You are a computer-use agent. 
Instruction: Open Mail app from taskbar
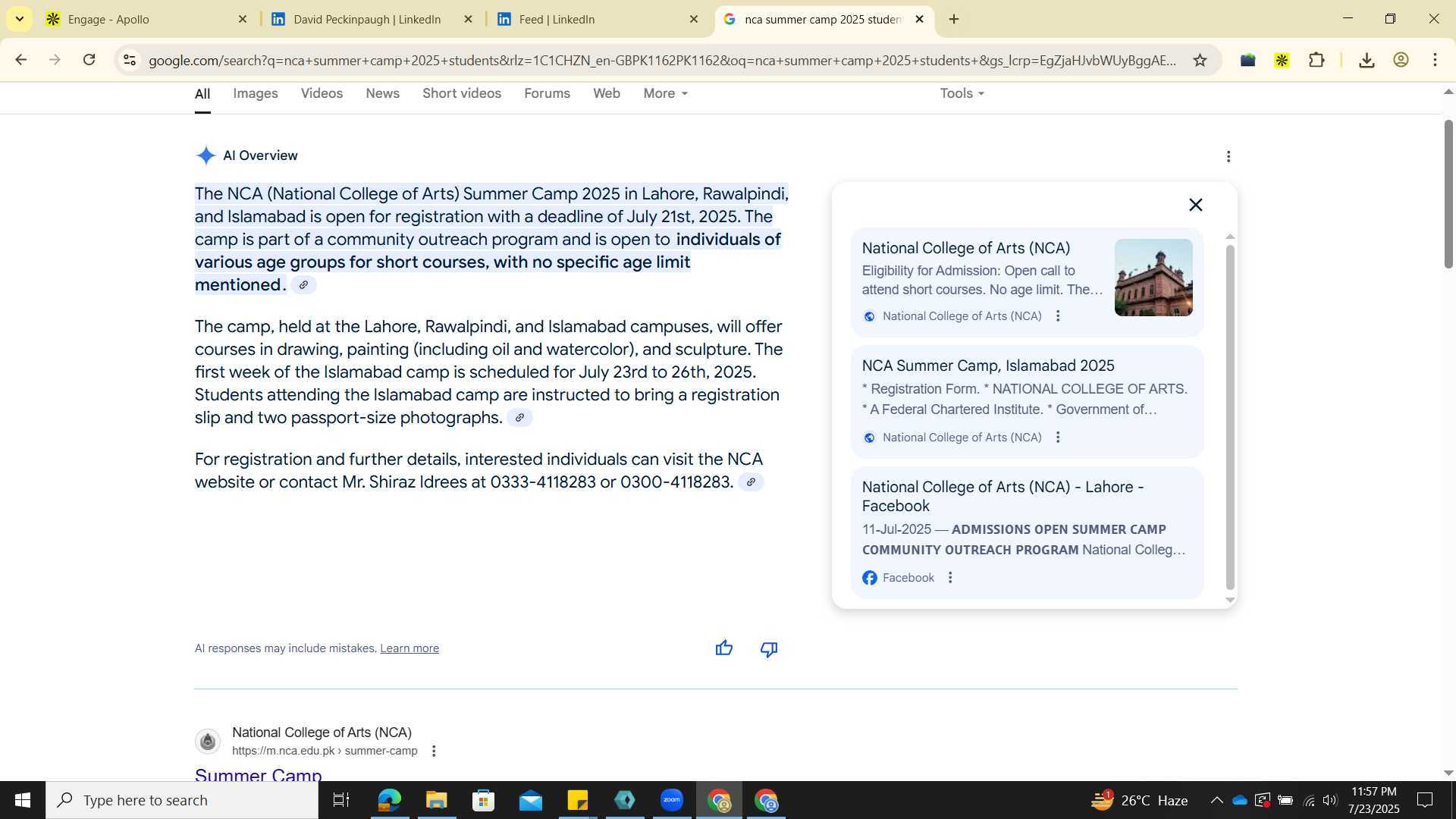click(x=531, y=800)
